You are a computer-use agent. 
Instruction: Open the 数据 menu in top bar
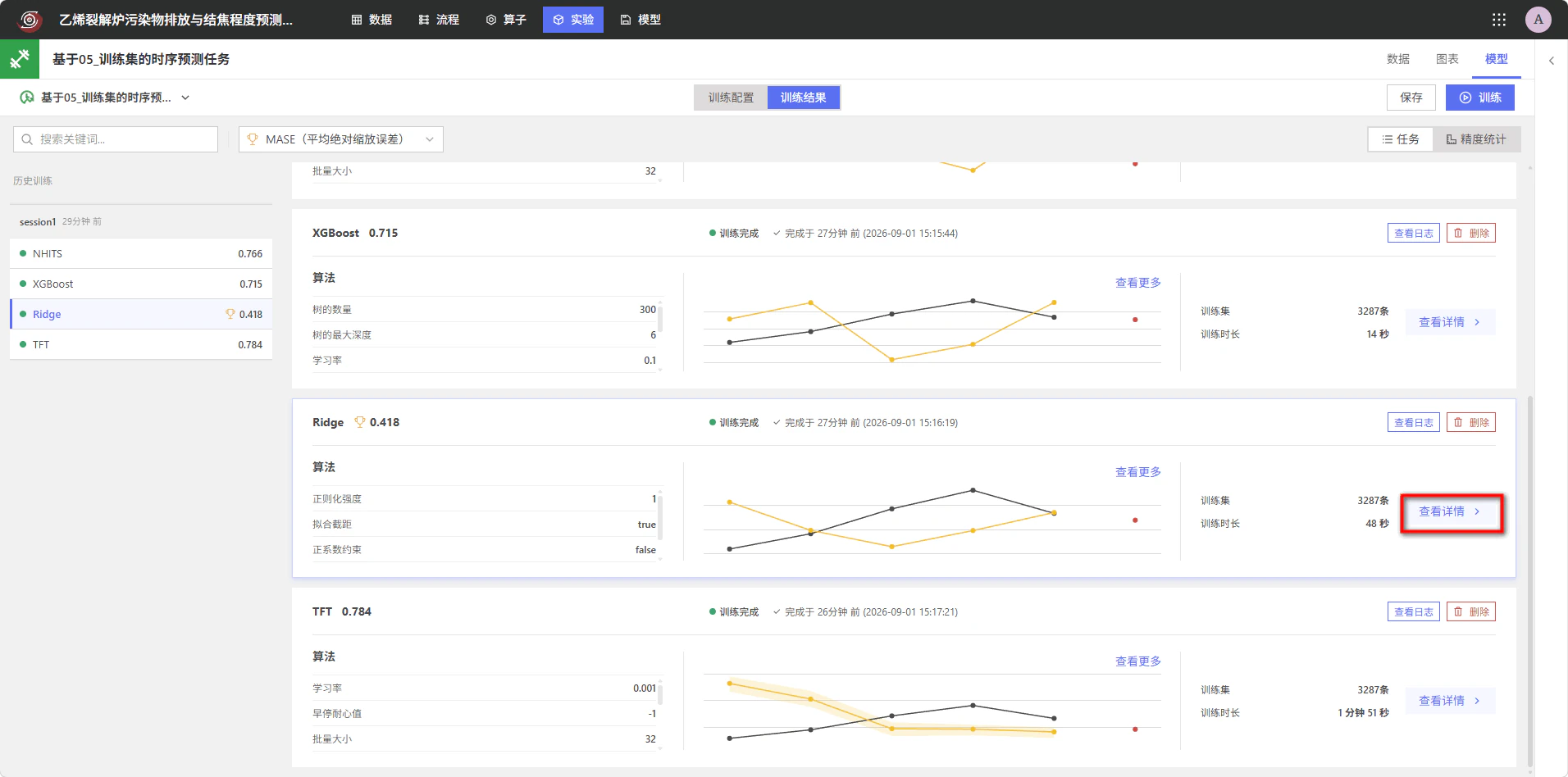tap(371, 20)
